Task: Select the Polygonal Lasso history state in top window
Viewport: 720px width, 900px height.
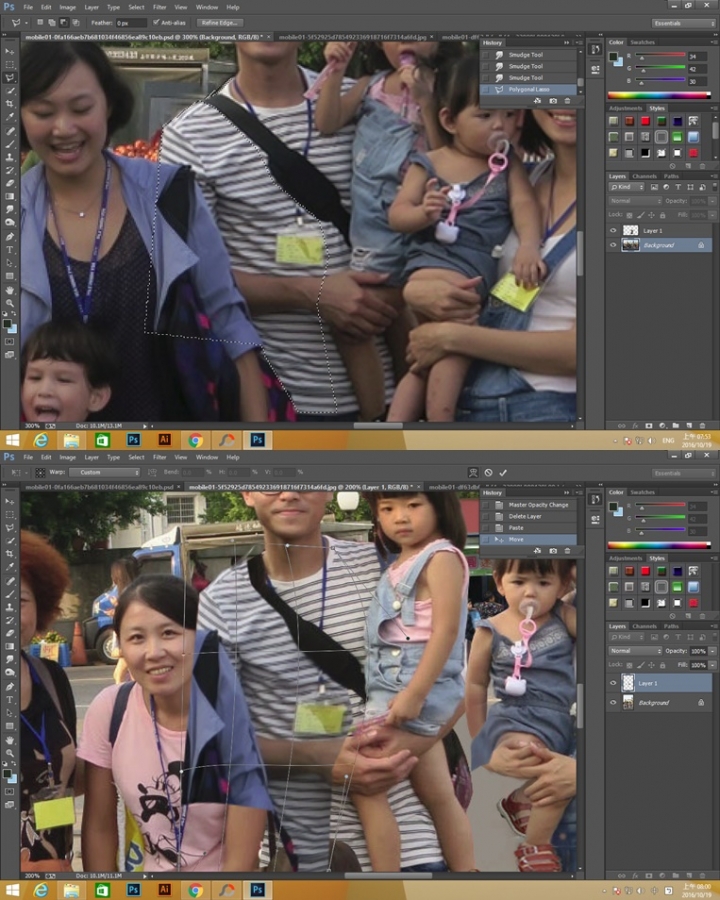Action: point(528,90)
